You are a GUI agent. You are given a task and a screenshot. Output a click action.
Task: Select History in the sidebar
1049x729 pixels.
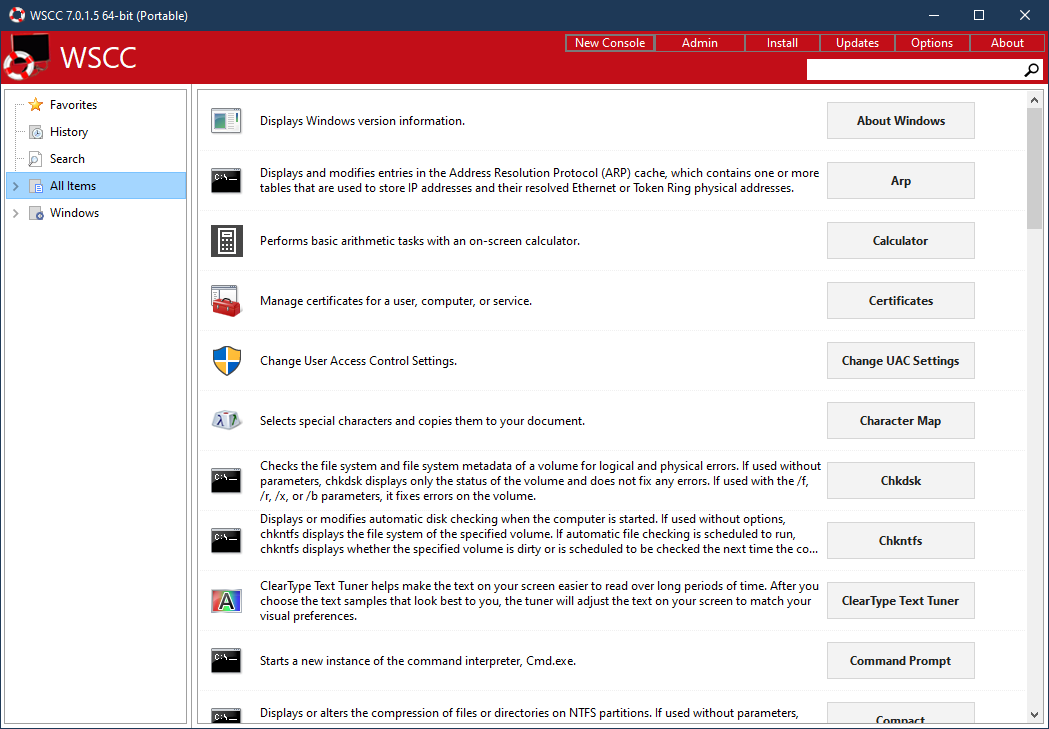pyautogui.click(x=69, y=132)
